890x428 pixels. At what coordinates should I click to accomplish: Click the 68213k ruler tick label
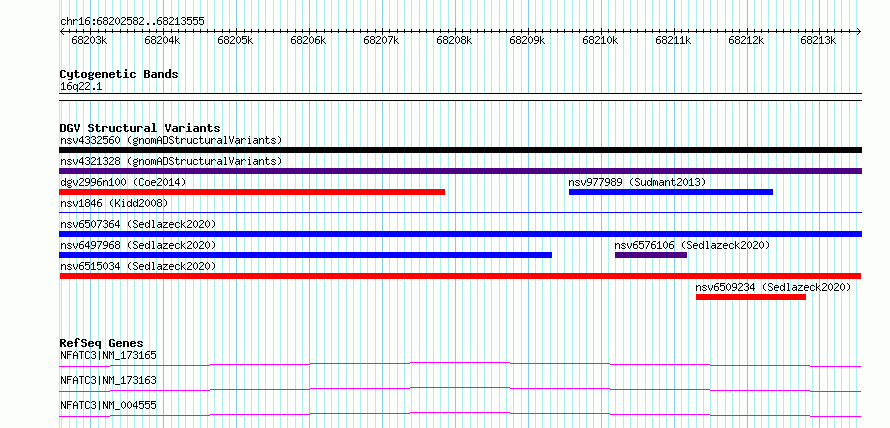(818, 41)
